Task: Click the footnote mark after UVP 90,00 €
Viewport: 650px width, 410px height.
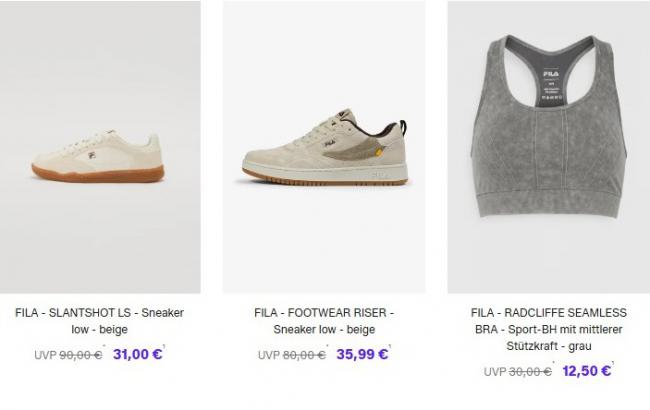Action: click(104, 346)
